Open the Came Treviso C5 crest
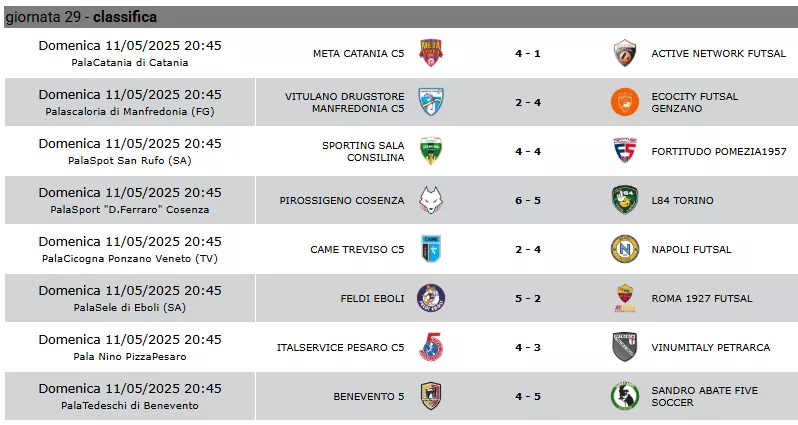 click(x=431, y=249)
